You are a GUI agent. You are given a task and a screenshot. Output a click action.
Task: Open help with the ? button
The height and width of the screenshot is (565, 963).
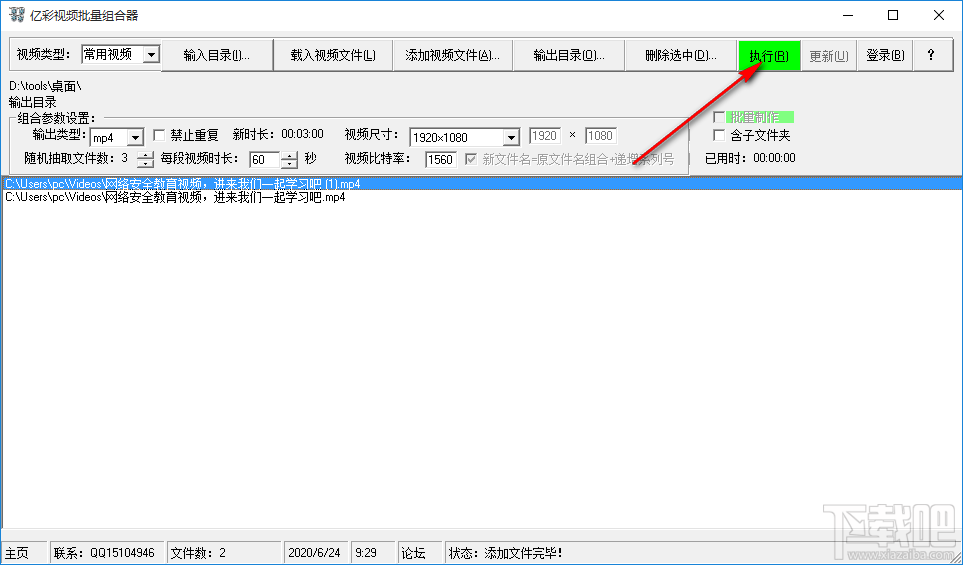pyautogui.click(x=932, y=55)
